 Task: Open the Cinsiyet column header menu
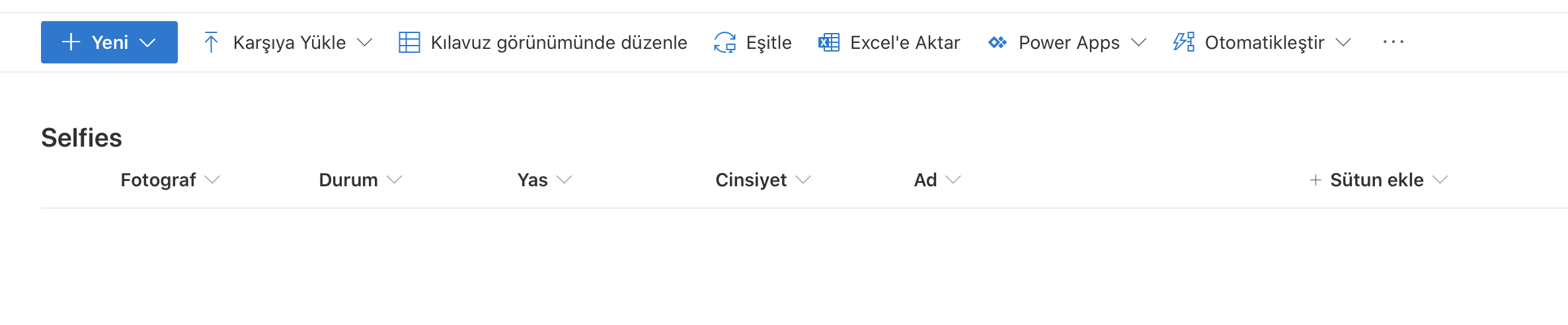[763, 180]
